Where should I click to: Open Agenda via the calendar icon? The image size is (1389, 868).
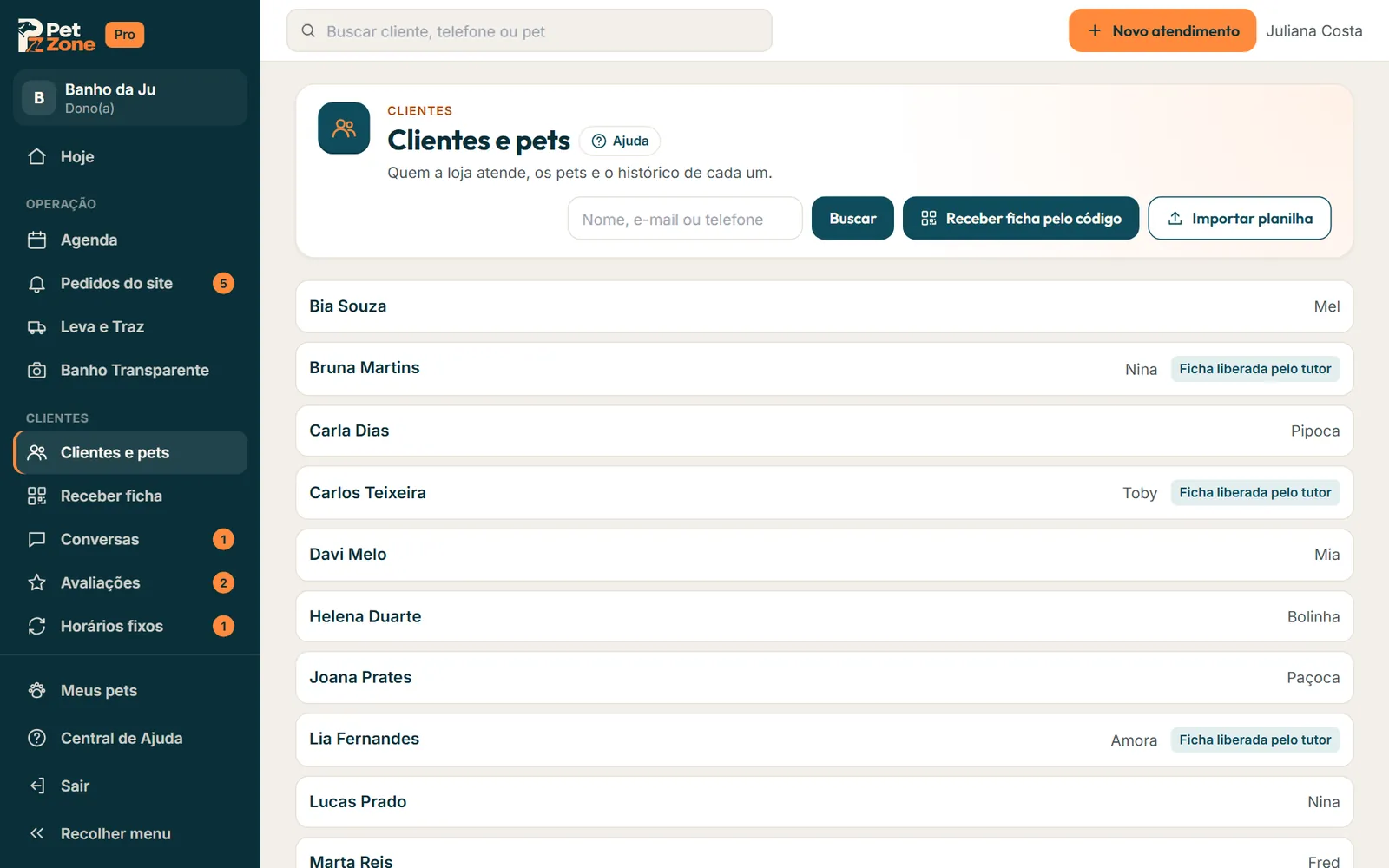[x=36, y=240]
